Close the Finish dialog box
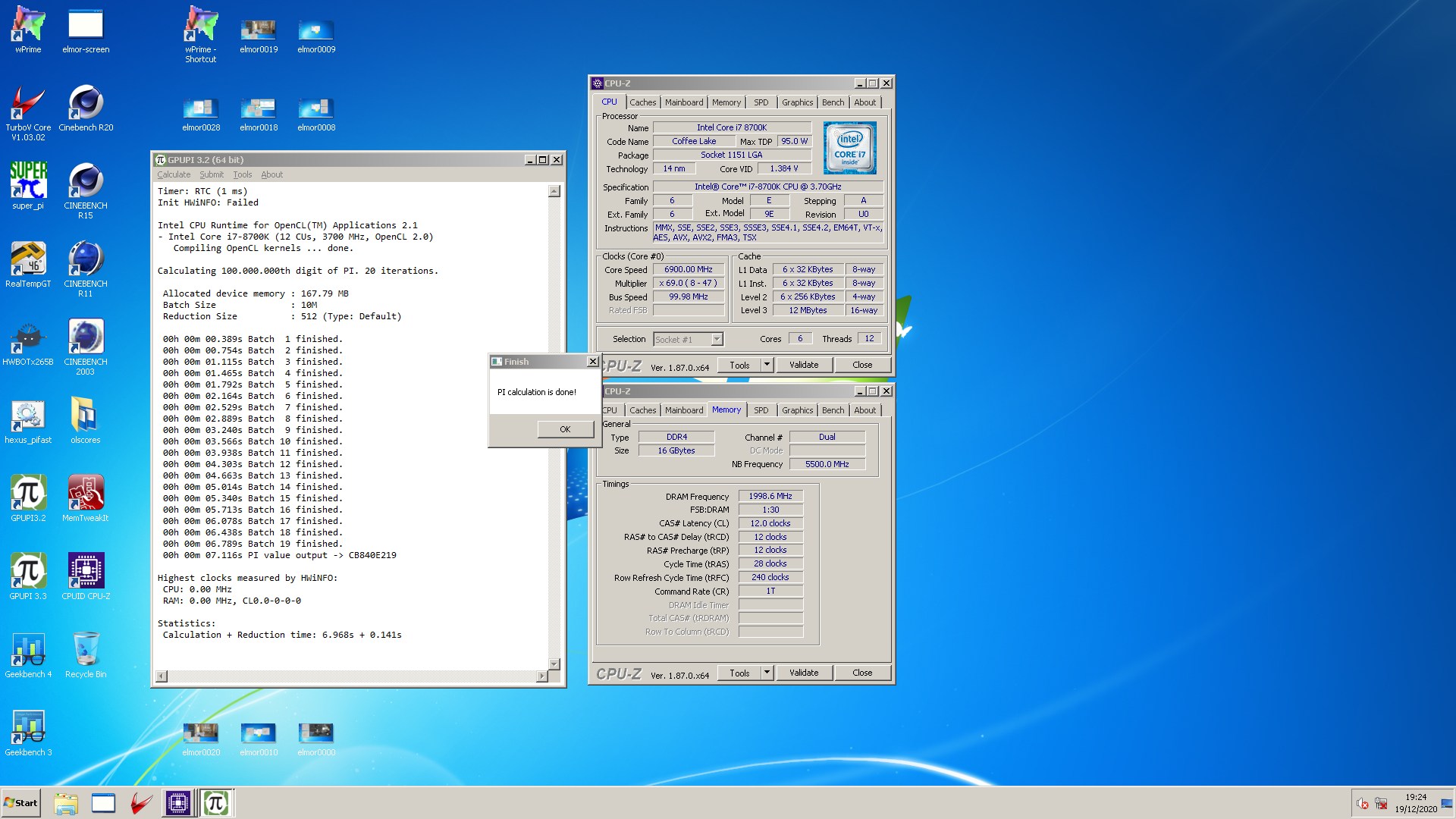Viewport: 1456px width, 819px height. point(593,362)
